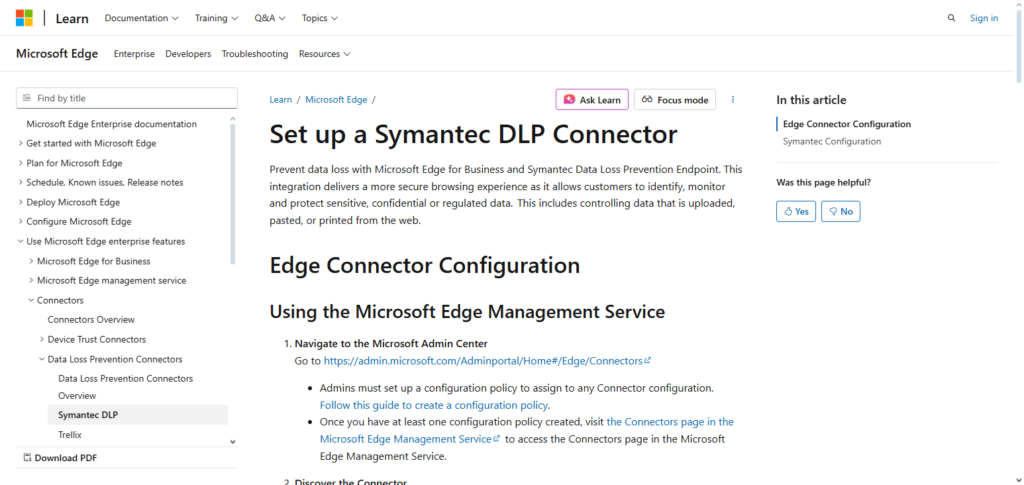Open Microsoft Edge product title
Image resolution: width=1024 pixels, height=485 pixels.
[x=57, y=54]
